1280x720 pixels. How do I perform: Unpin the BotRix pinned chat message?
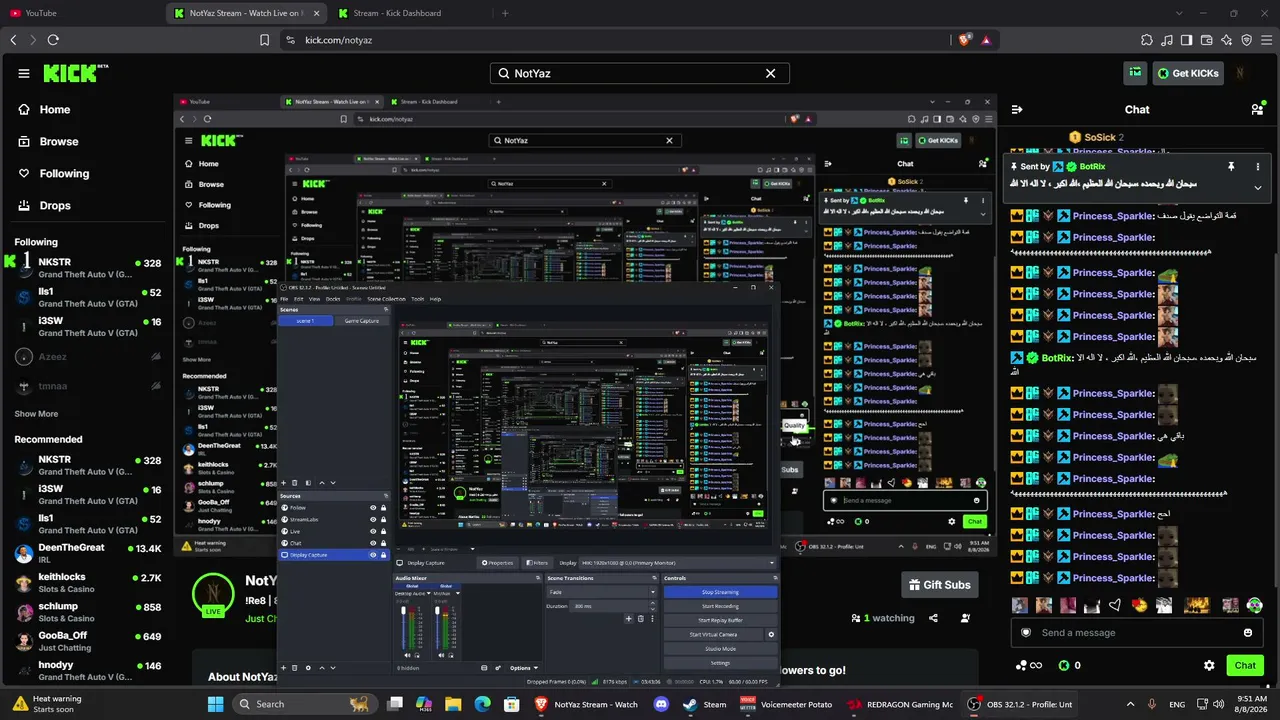[1231, 166]
